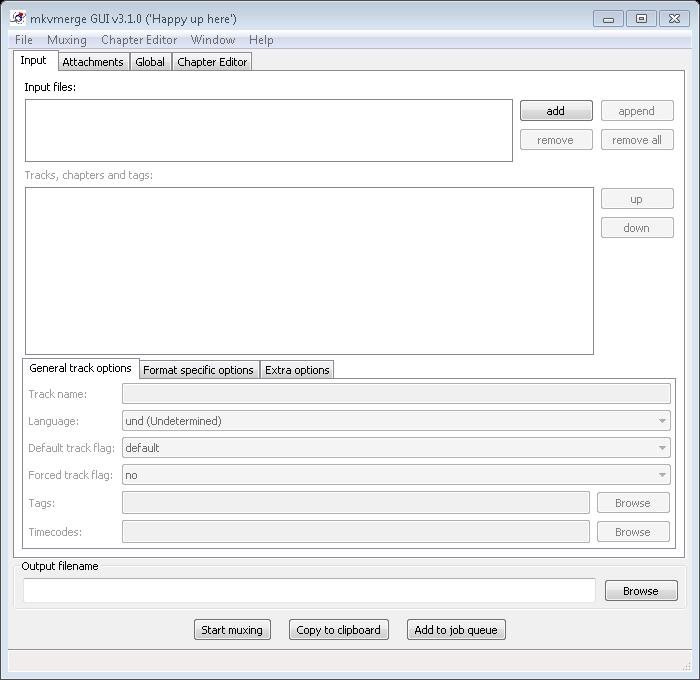The height and width of the screenshot is (680, 700).
Task: Click Browse button next to Tags
Action: 633,503
